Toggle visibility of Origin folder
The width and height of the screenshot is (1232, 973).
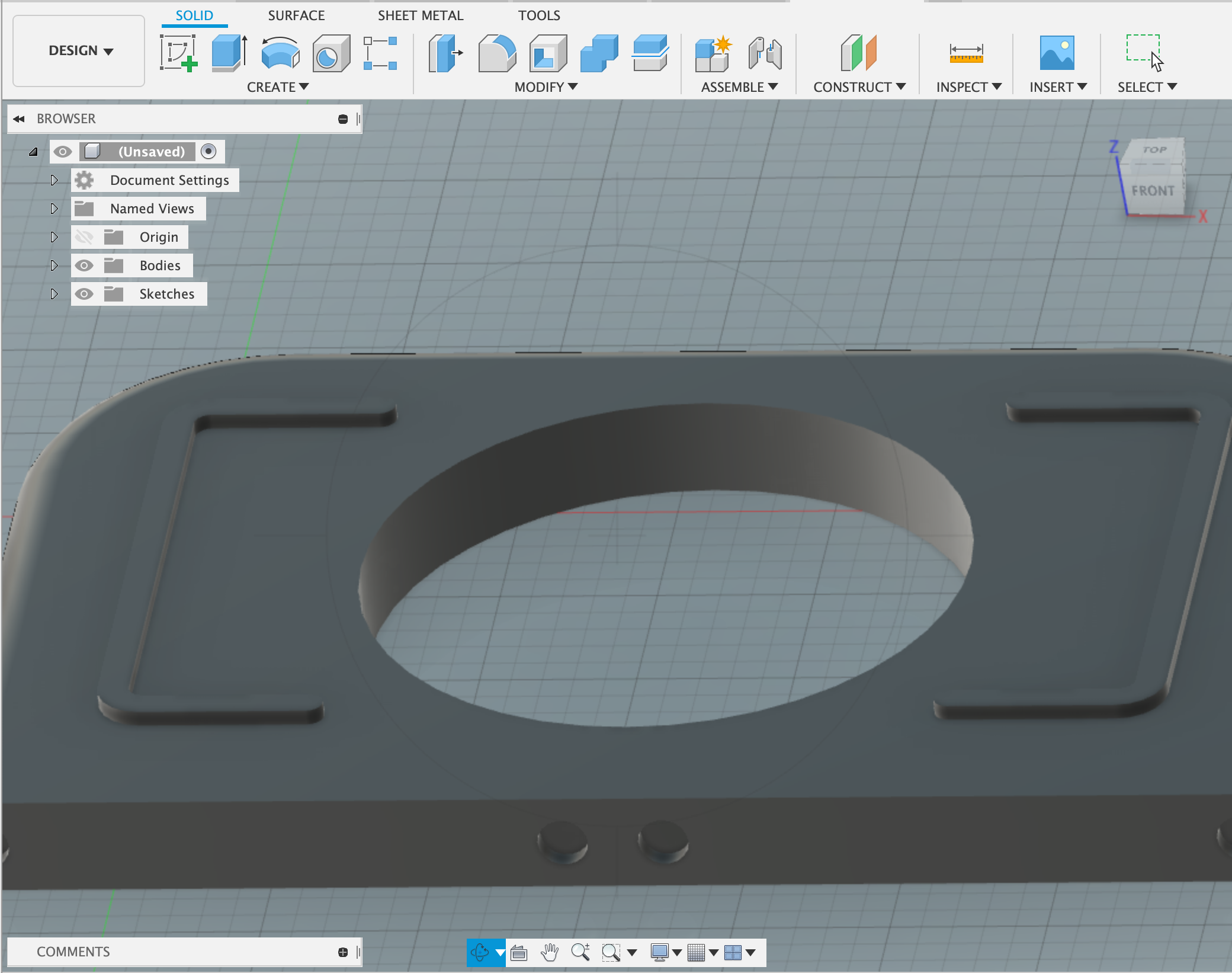tap(85, 236)
